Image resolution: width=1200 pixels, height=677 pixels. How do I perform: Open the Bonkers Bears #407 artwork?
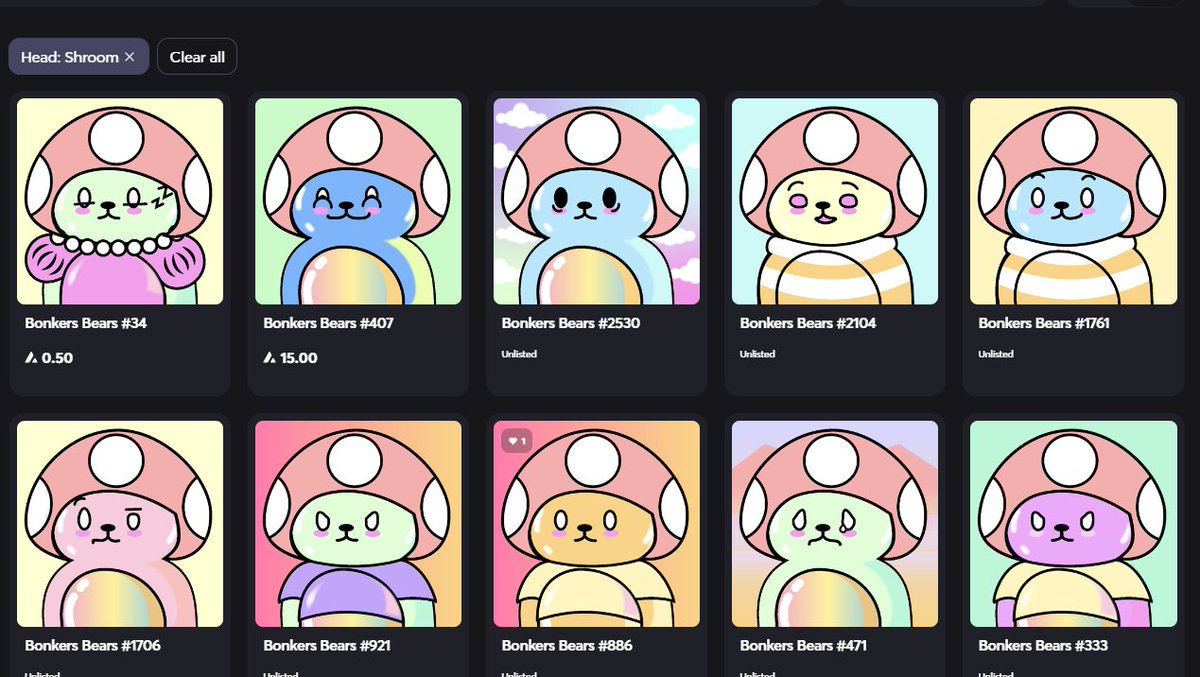[x=358, y=199]
